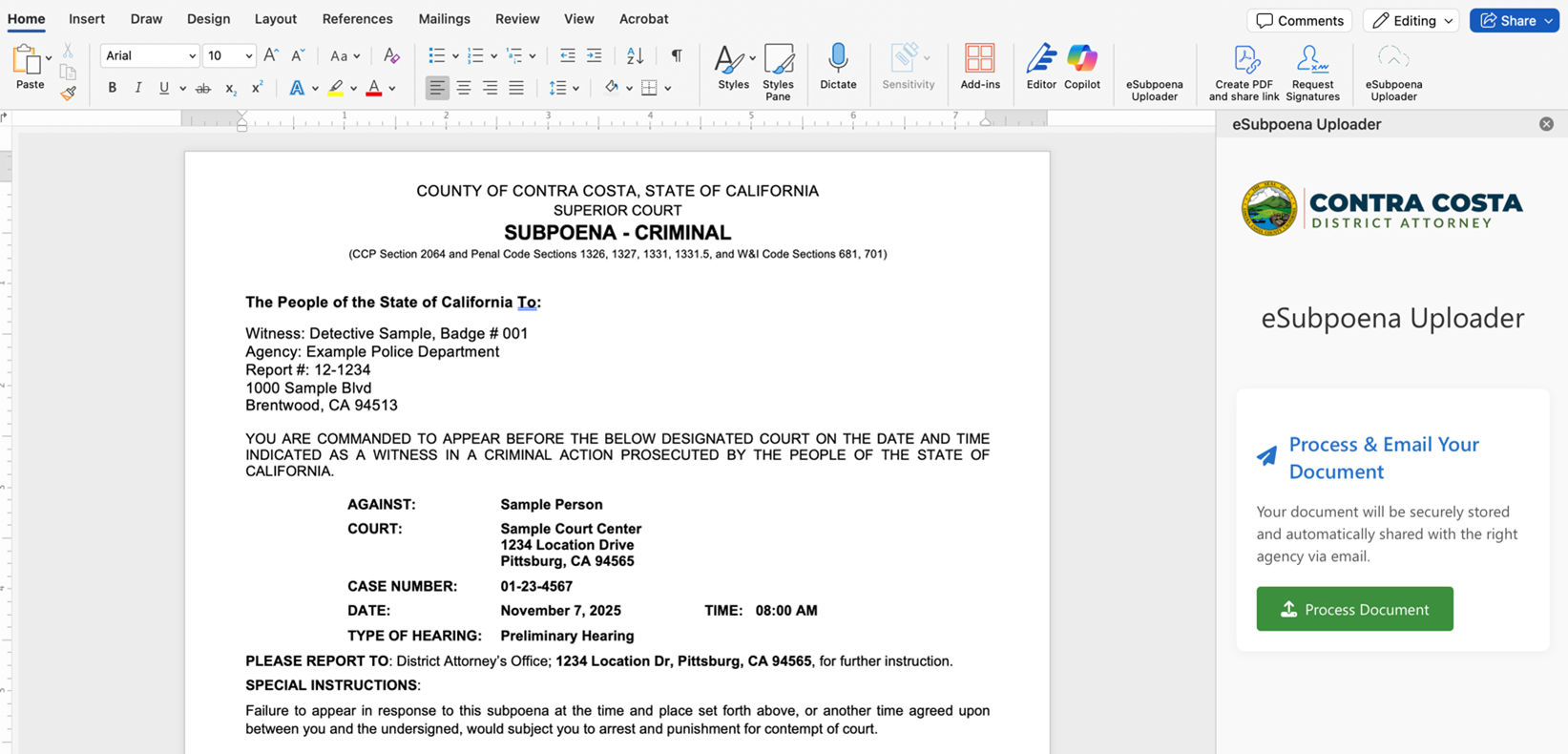Viewport: 1568px width, 754px height.
Task: Open the Mailings tab
Action: (445, 19)
